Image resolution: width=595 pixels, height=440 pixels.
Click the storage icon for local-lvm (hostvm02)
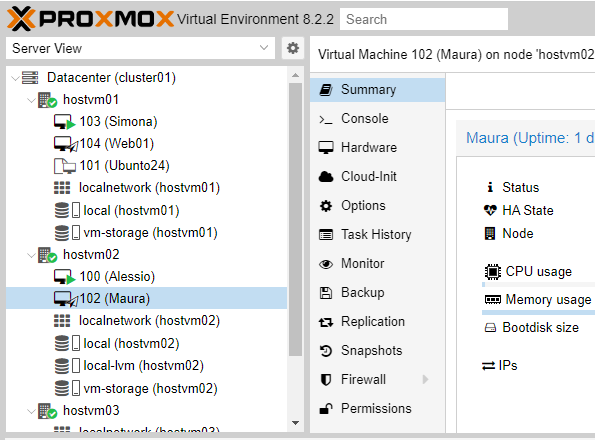click(x=67, y=366)
